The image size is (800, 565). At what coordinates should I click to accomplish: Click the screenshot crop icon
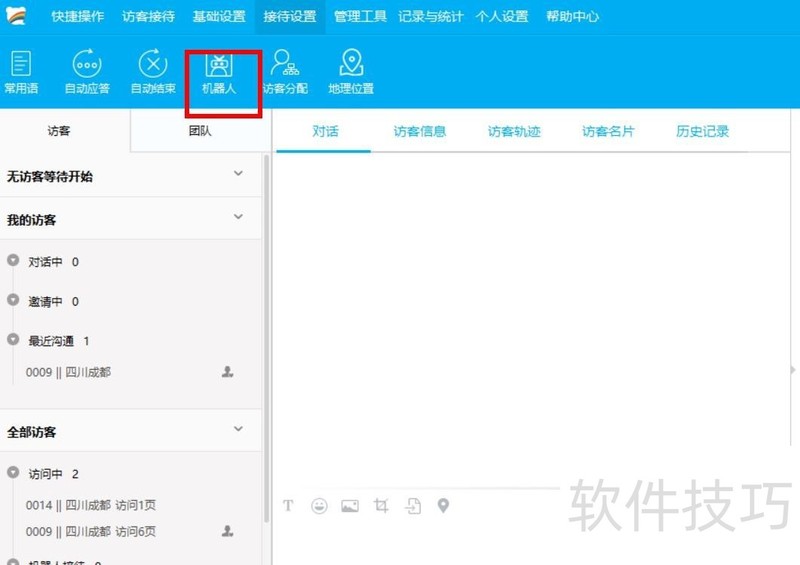381,506
